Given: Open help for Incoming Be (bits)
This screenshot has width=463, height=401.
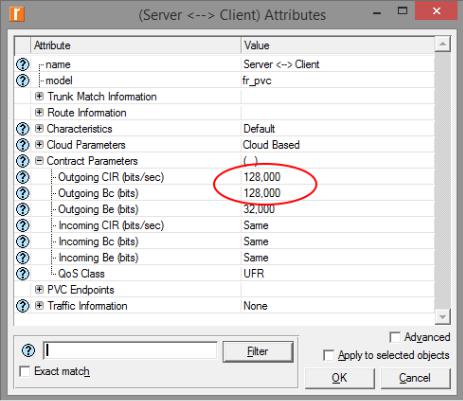Looking at the screenshot, I should click(23, 257).
